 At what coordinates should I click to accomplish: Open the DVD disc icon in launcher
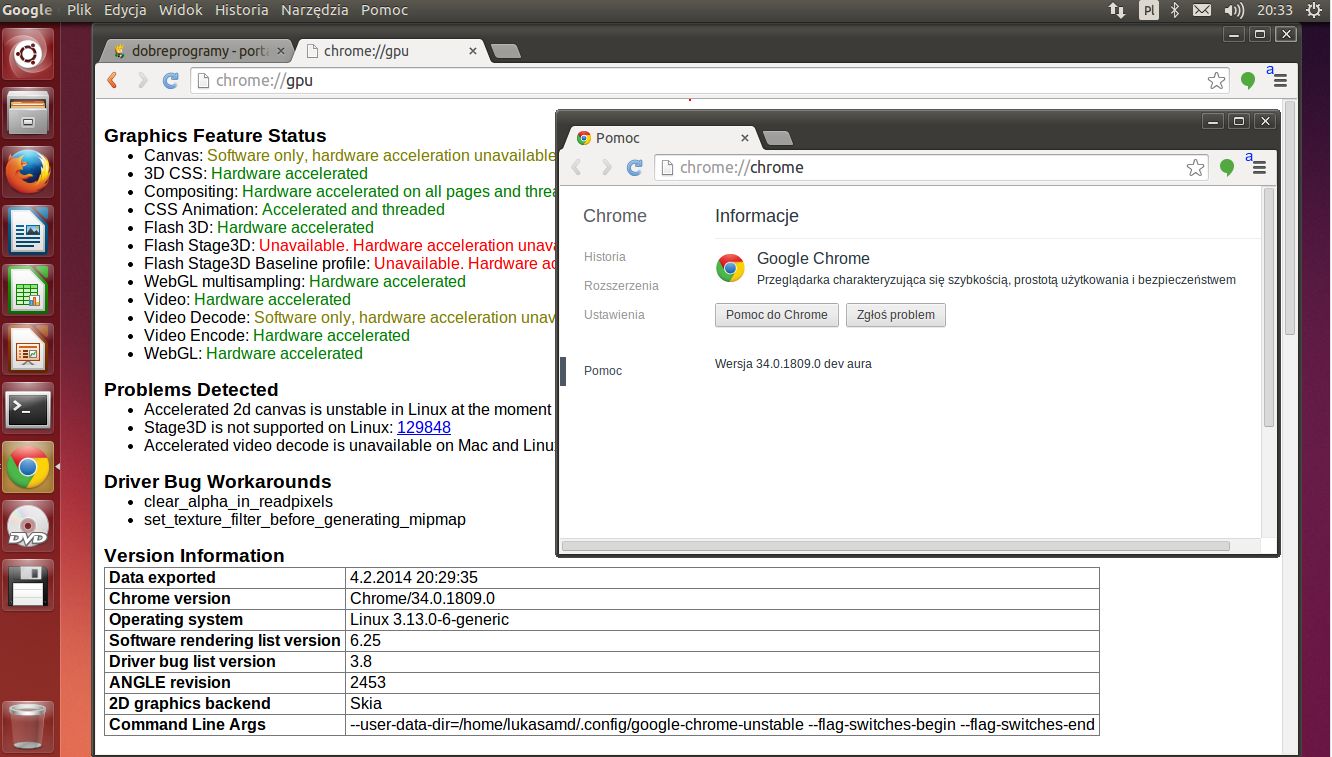pos(28,526)
